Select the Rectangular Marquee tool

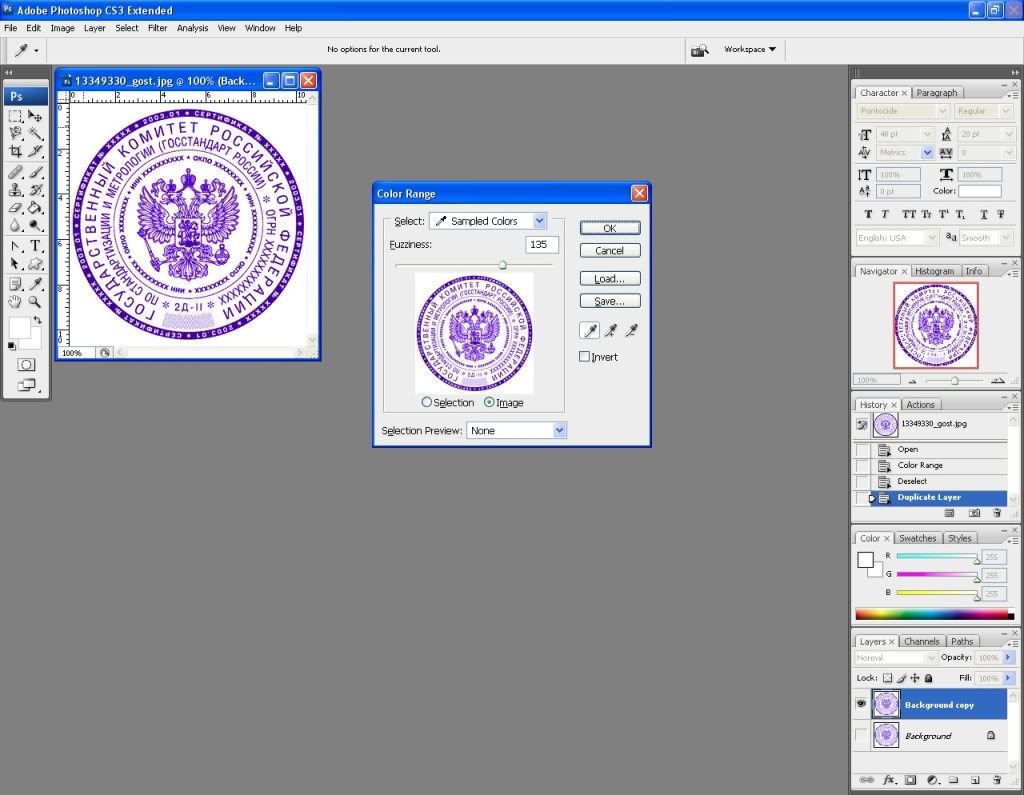15,116
